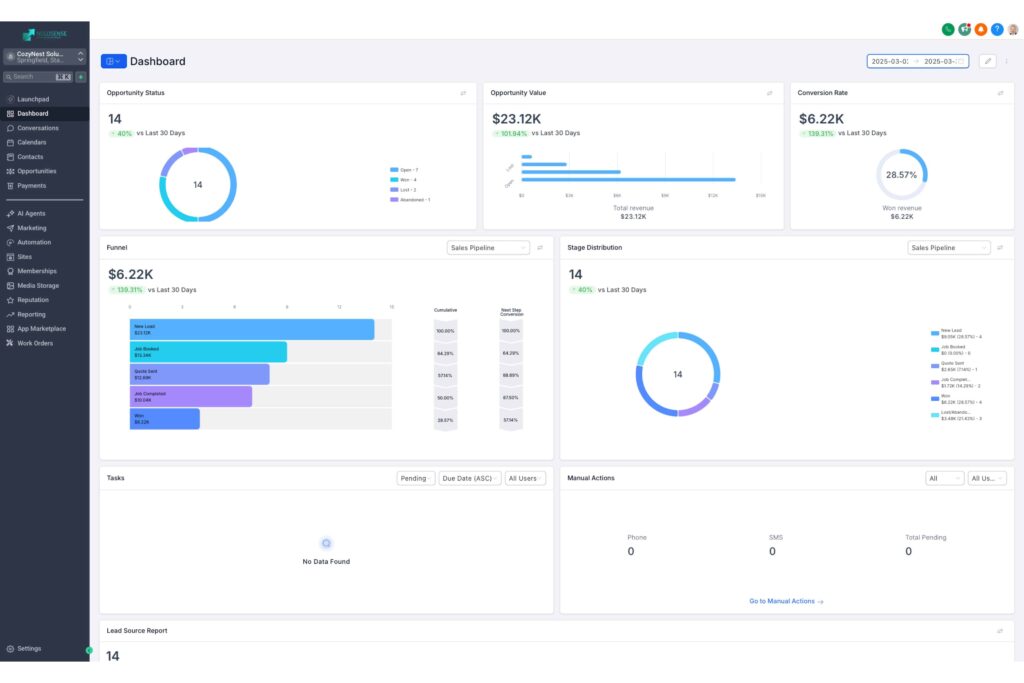
Task: Open Conversations in the sidebar
Action: [38, 128]
